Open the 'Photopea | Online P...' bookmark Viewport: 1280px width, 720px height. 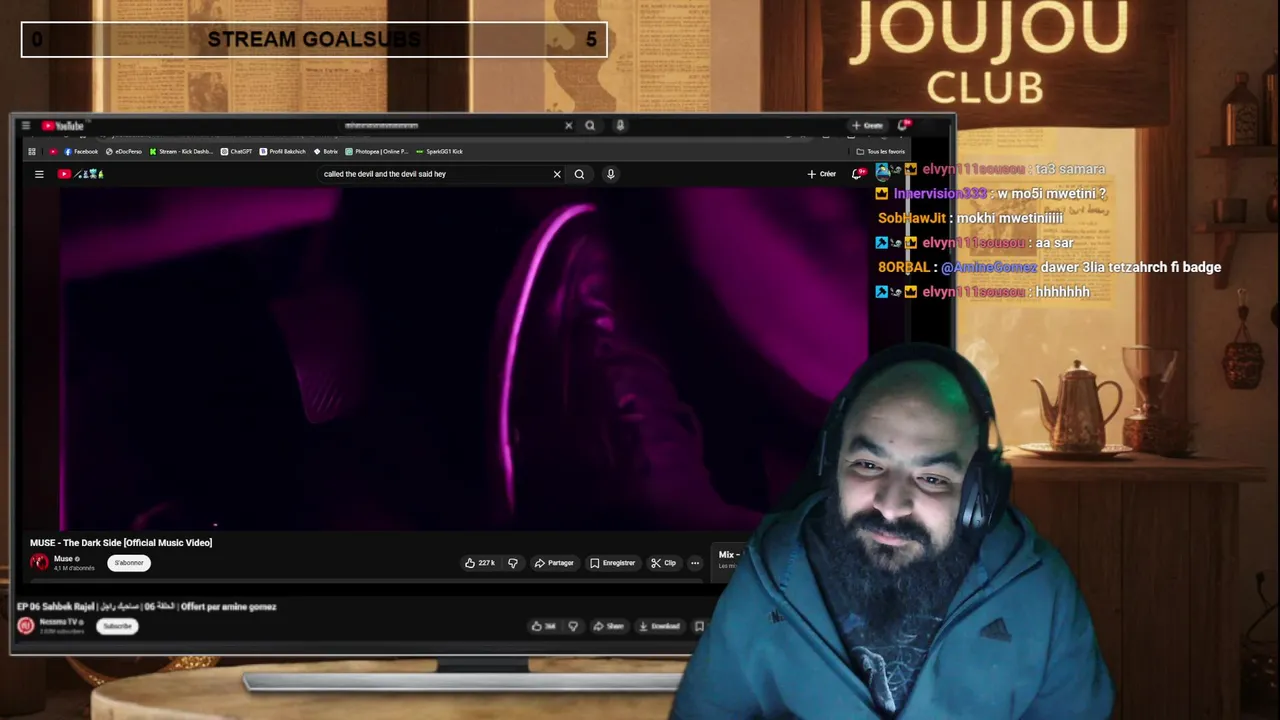click(376, 152)
